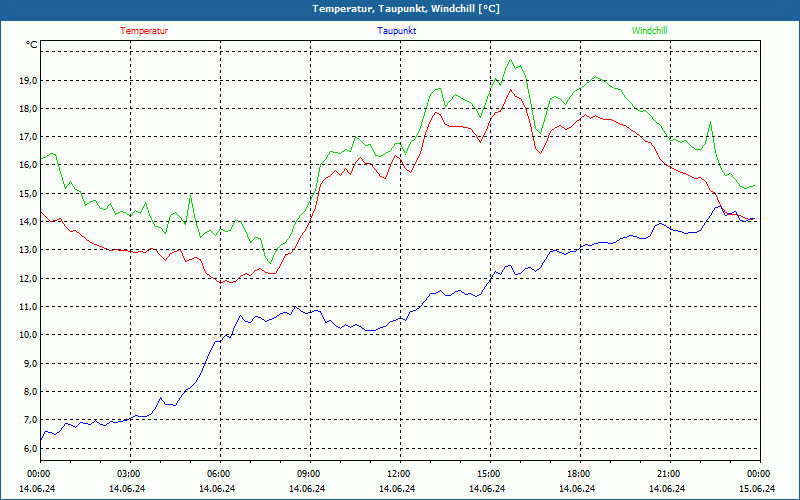Click the 9,0 y-axis value
Viewport: 800px width, 500px height.
(x=30, y=363)
